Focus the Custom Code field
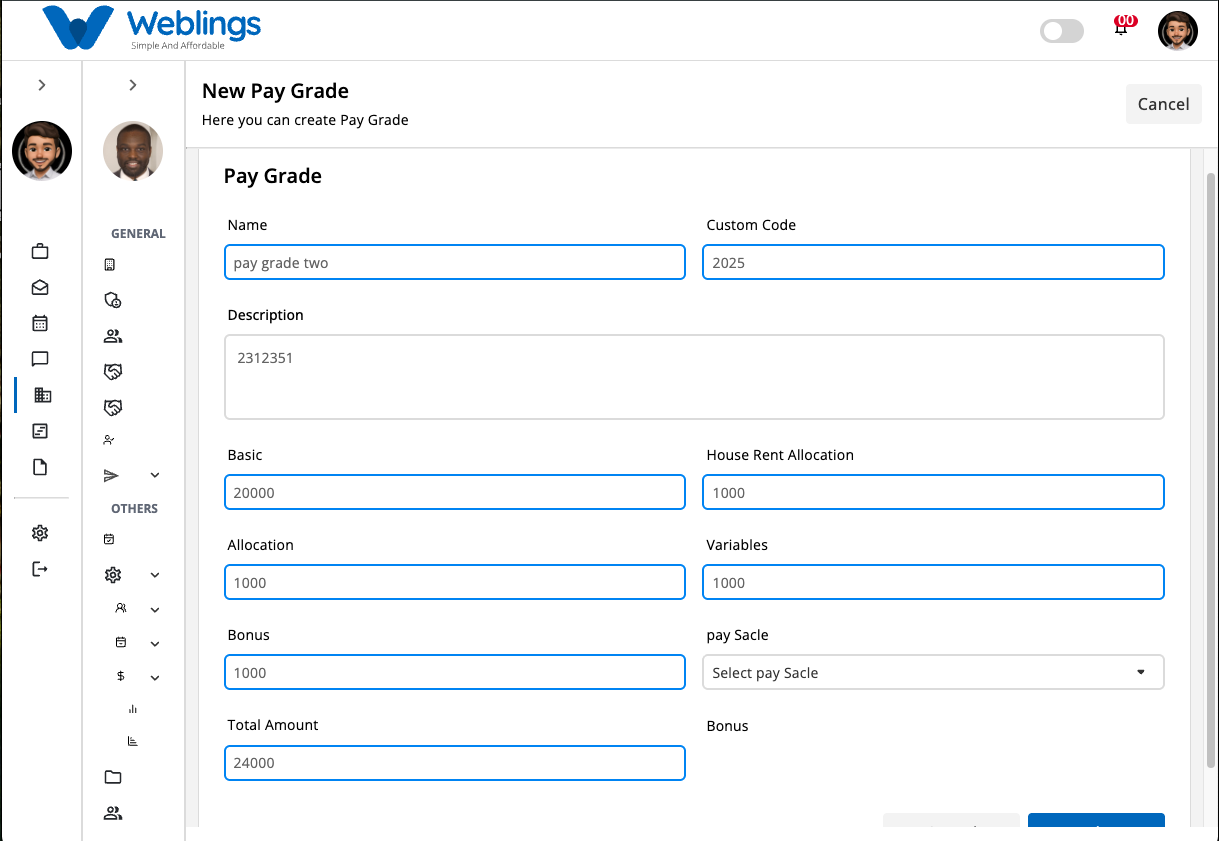Screen dimensions: 1219x841 click(x=933, y=262)
